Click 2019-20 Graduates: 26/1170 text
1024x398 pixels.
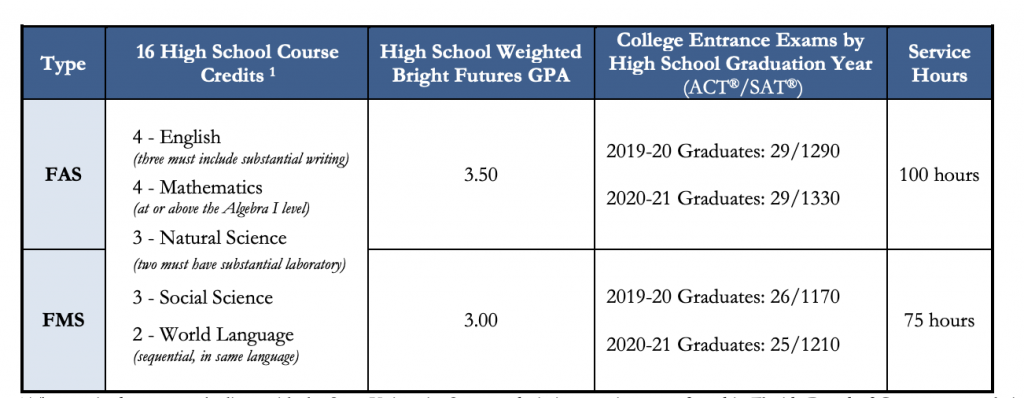[722, 297]
